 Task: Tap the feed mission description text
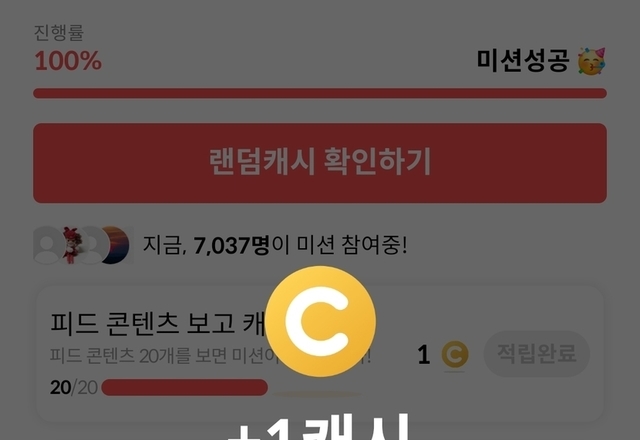tap(210, 356)
